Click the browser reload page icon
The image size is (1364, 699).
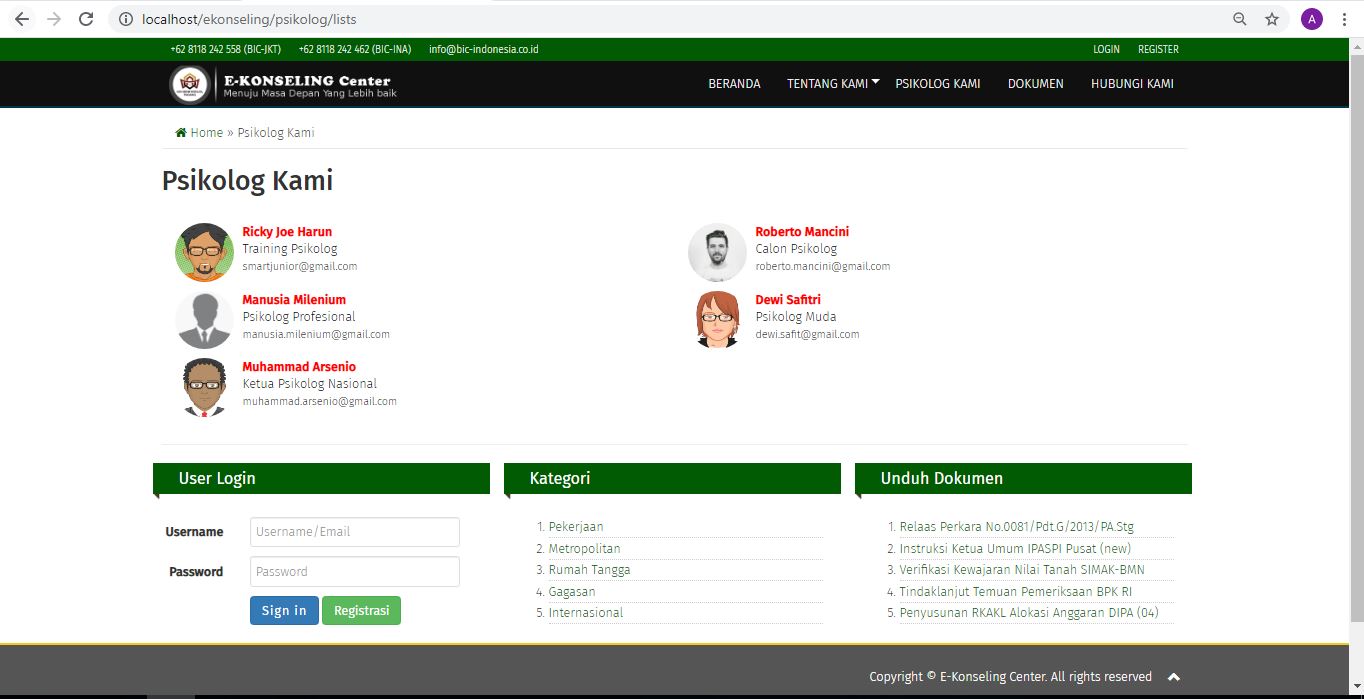coord(86,19)
